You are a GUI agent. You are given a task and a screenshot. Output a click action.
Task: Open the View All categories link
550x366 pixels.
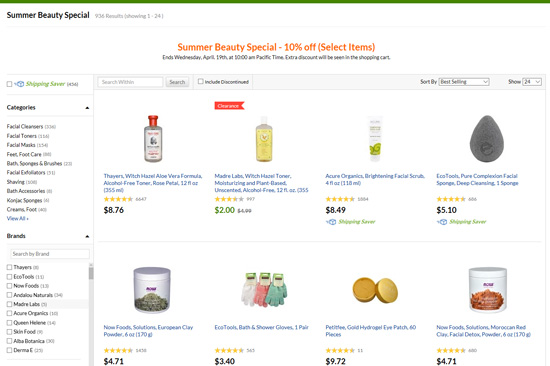pos(18,219)
